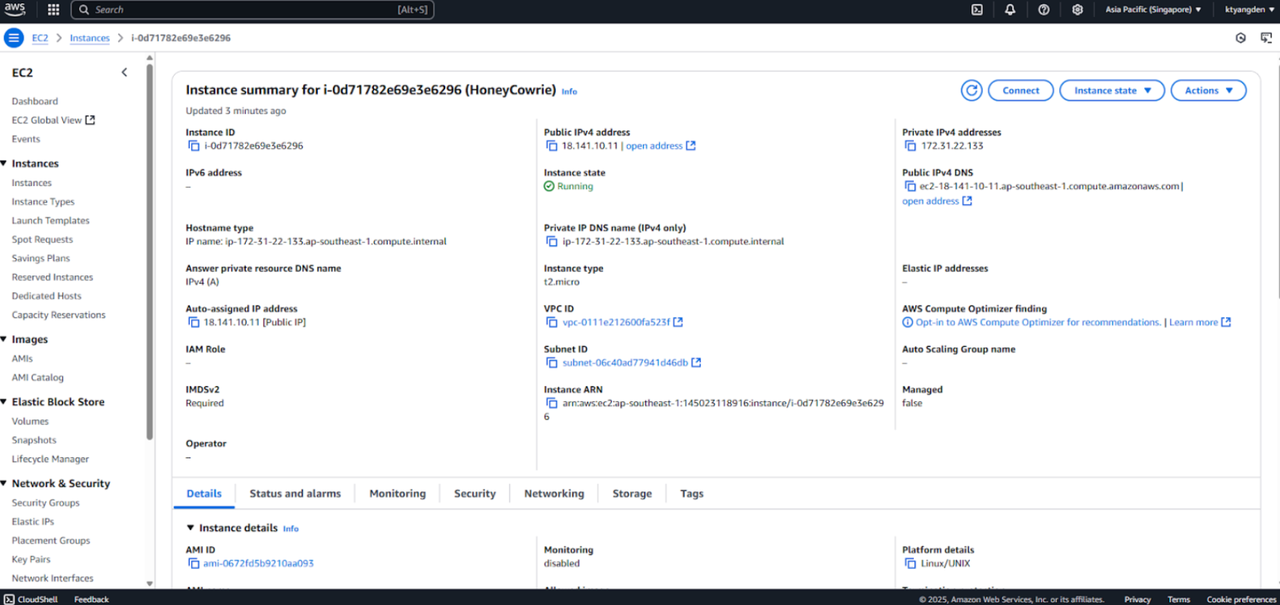The image size is (1280, 605).
Task: Copy the Platform details value
Action: pyautogui.click(x=910, y=564)
